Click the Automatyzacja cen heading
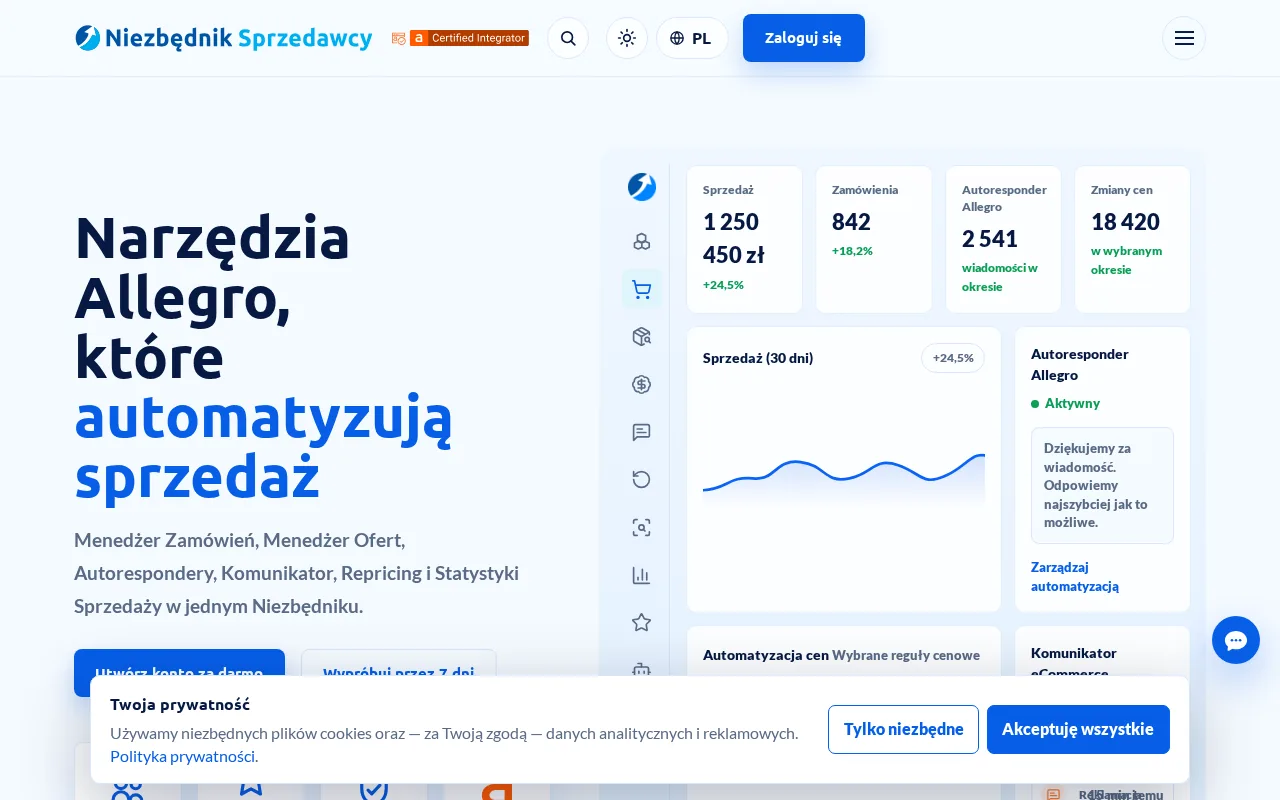Image resolution: width=1280 pixels, height=800 pixels. point(766,655)
